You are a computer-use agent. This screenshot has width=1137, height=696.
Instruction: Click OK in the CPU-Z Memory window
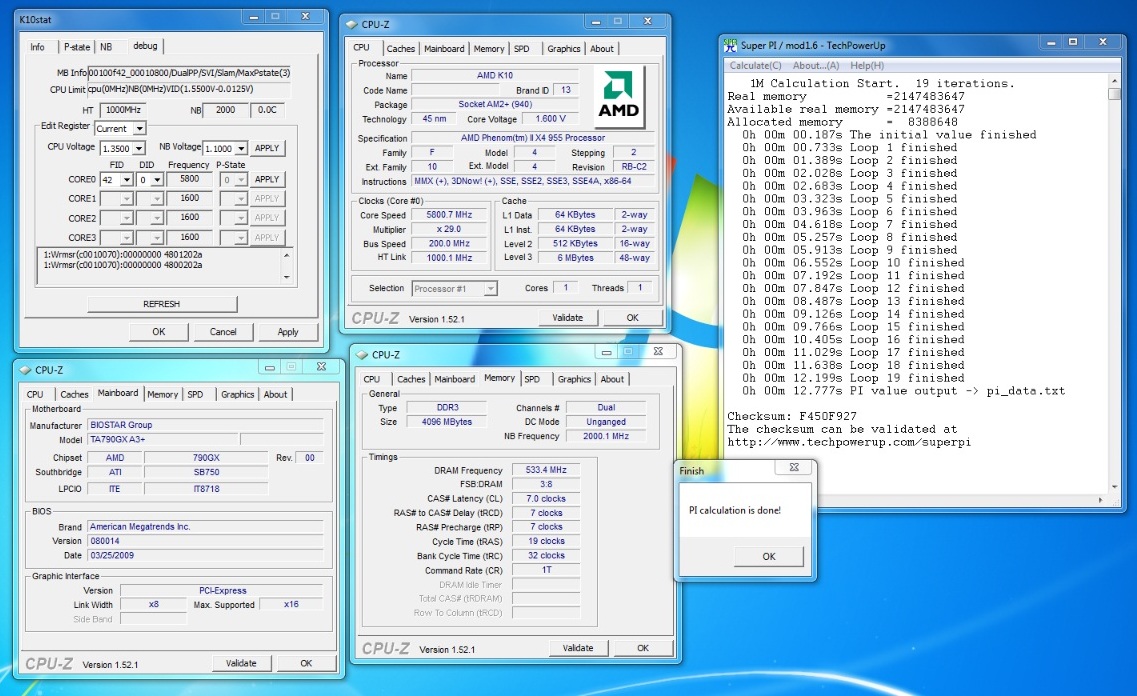point(642,648)
